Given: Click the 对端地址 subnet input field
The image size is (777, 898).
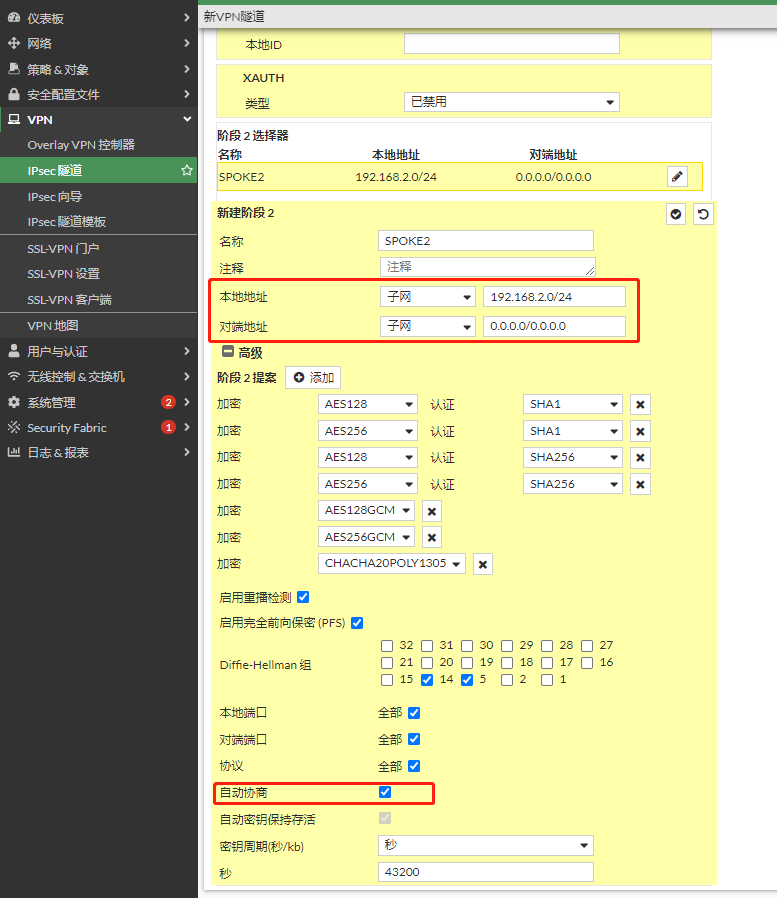Looking at the screenshot, I should coord(553,327).
